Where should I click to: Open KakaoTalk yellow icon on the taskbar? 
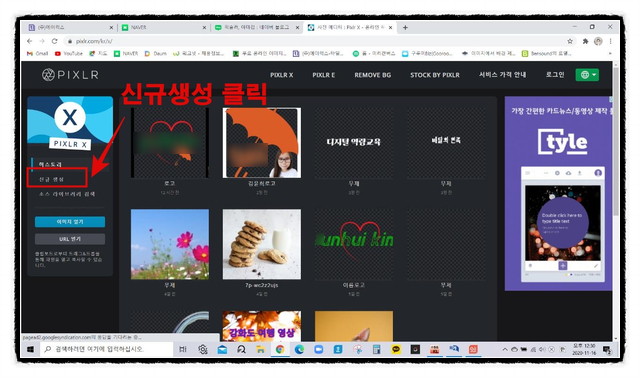tap(396, 349)
